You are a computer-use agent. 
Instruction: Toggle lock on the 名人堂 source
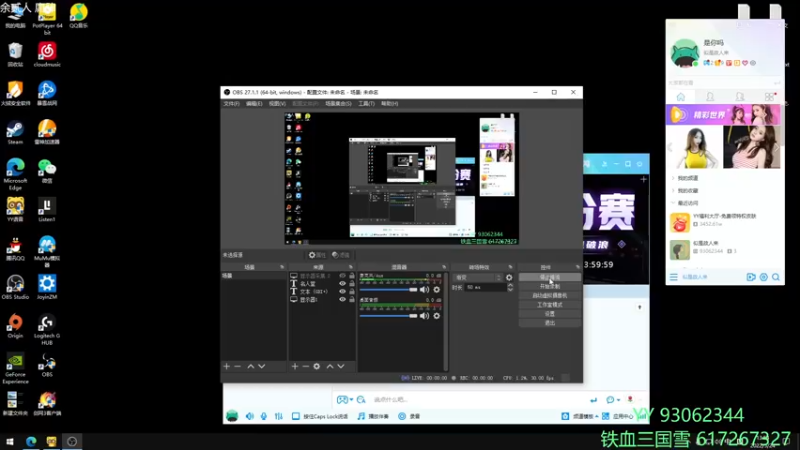pos(352,284)
